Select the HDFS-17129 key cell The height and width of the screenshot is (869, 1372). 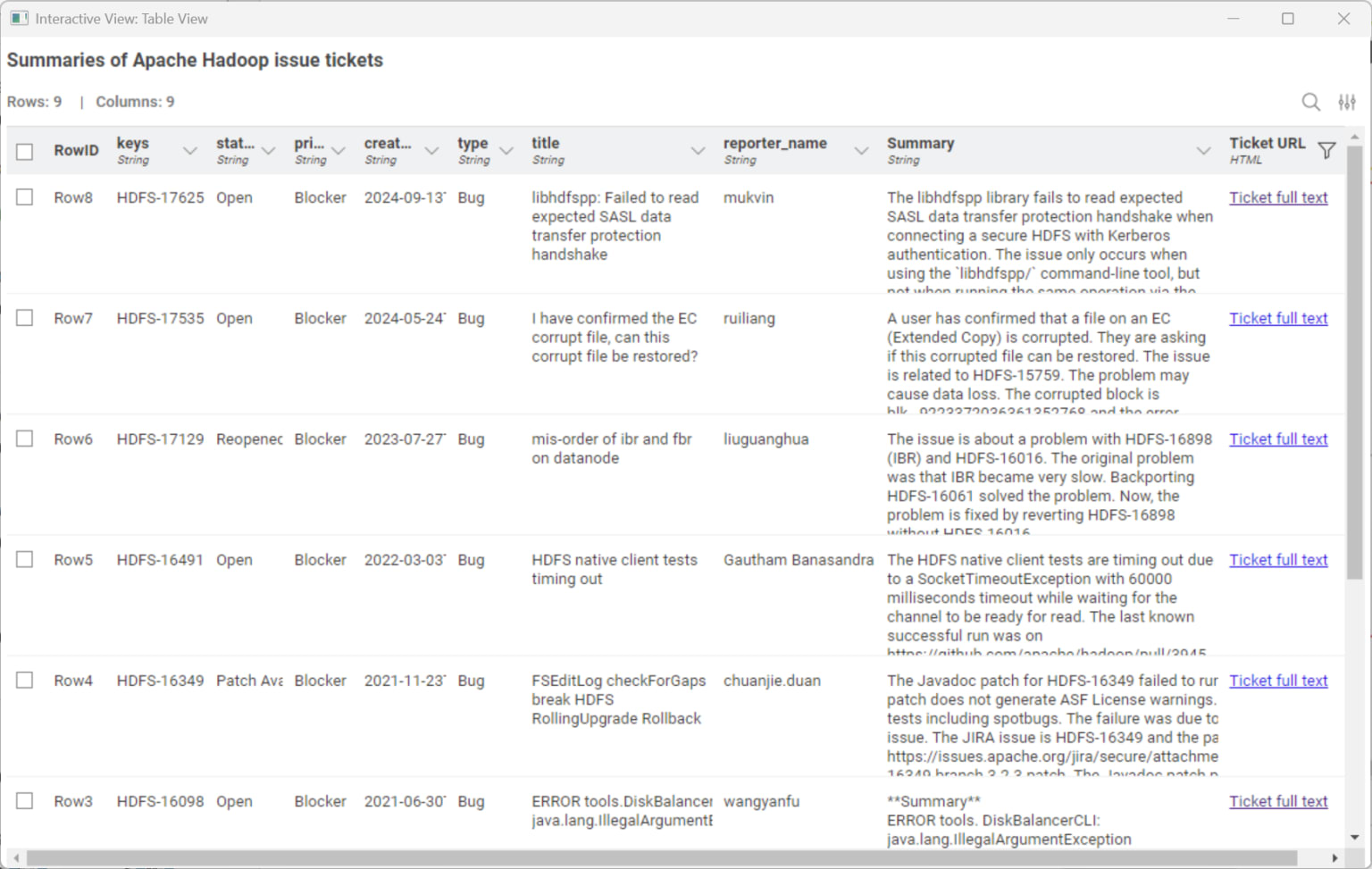(x=160, y=439)
